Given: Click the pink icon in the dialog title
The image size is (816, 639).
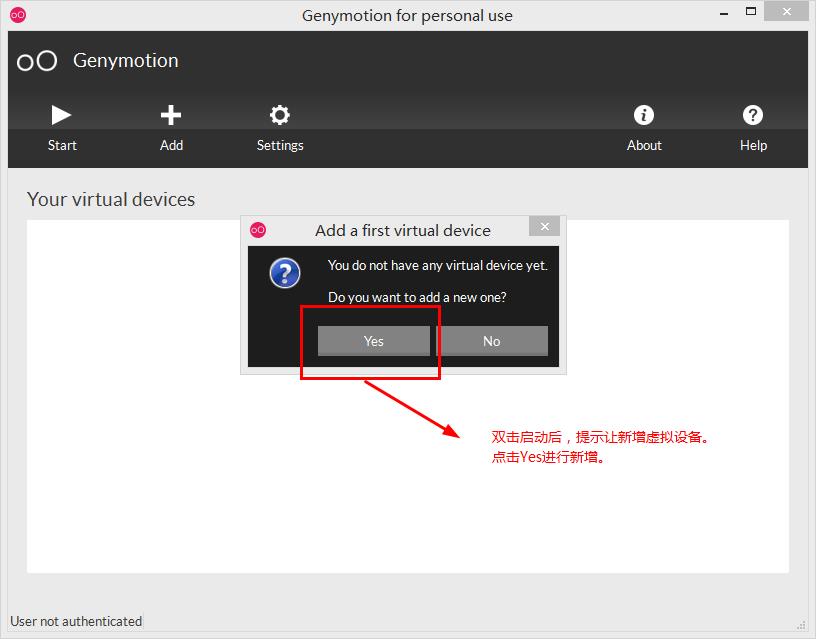Looking at the screenshot, I should pyautogui.click(x=258, y=229).
